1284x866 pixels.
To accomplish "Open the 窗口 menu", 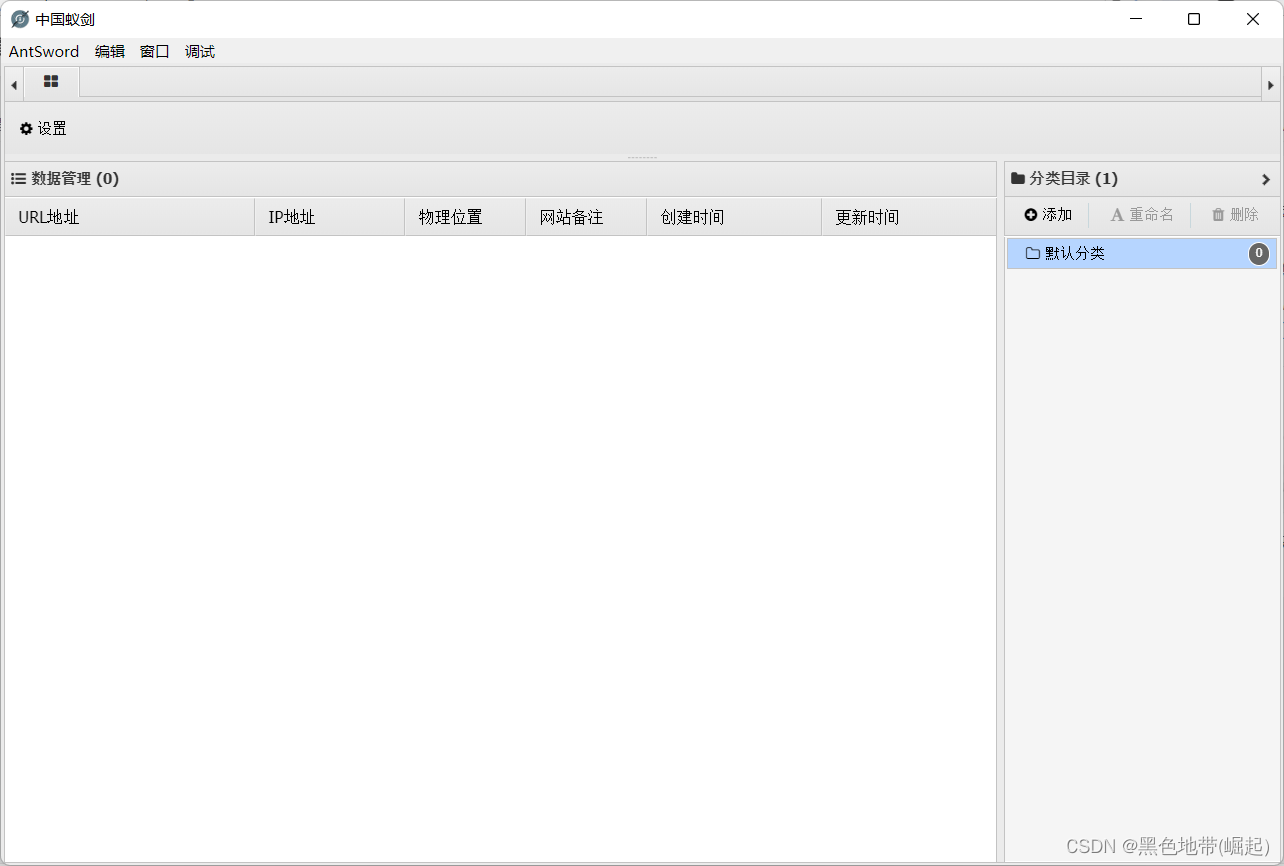I will (x=155, y=52).
